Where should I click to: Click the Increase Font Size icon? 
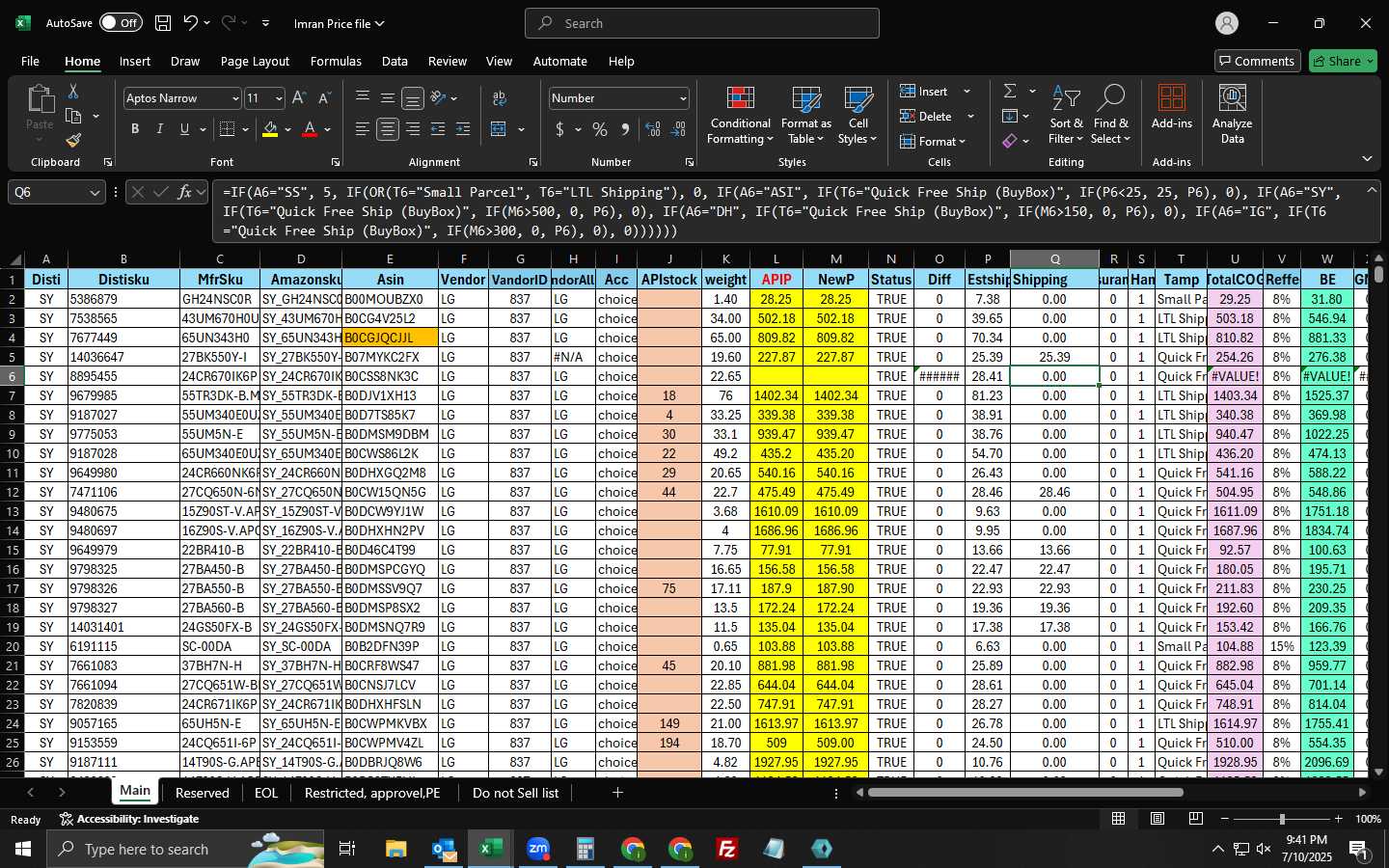(299, 98)
